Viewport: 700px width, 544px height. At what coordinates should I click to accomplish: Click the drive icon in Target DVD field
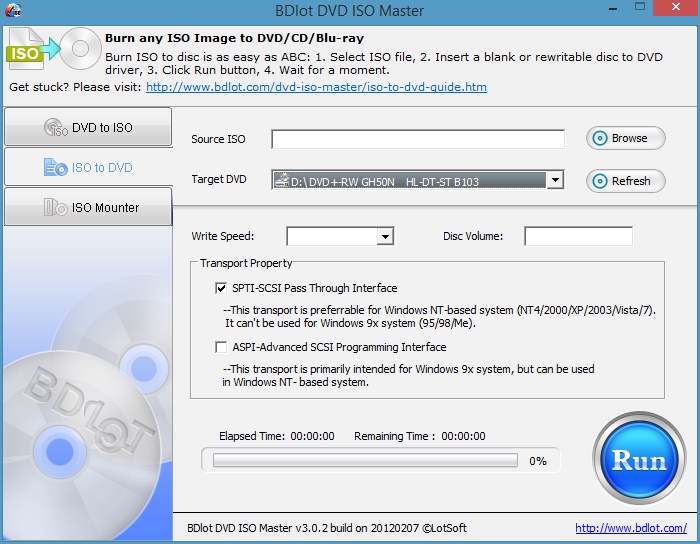click(281, 181)
